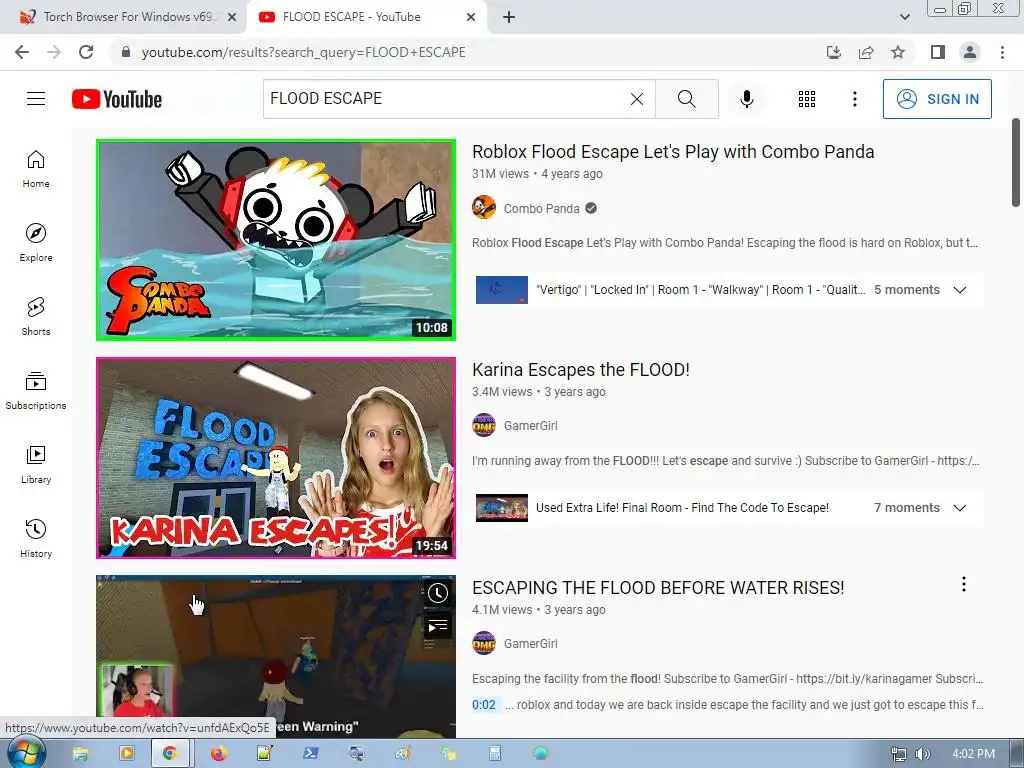Image resolution: width=1024 pixels, height=768 pixels.
Task: Click the browser forward arrow
Action: coord(54,52)
